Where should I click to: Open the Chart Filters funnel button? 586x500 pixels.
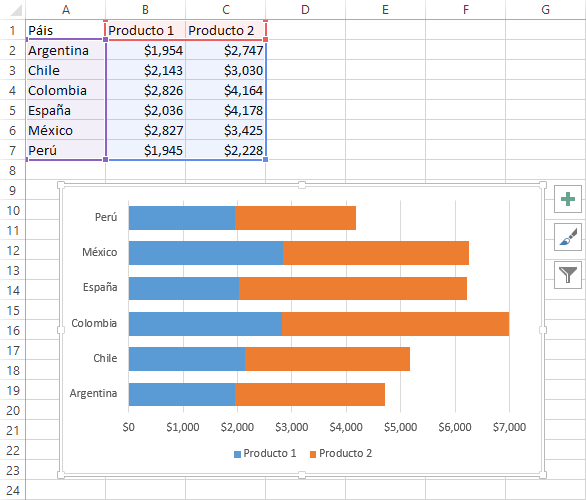click(x=568, y=275)
